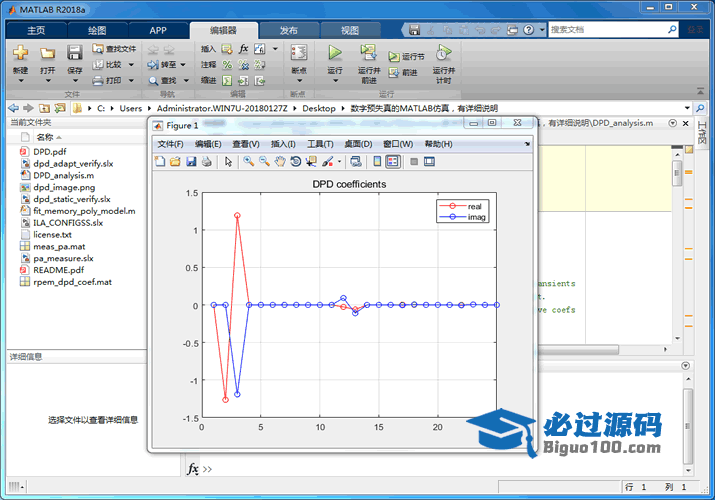Toggle the Insert Colorbar button in Figure toolbar

(x=377, y=161)
